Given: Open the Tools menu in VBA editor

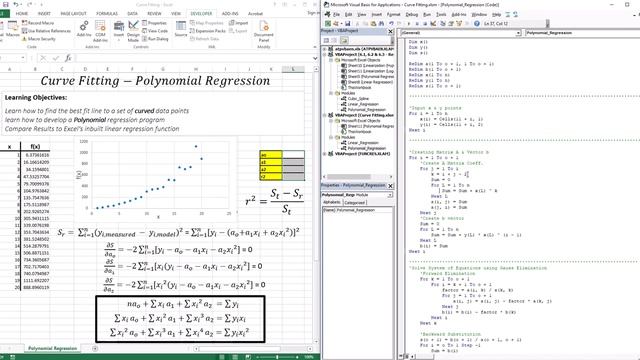Looking at the screenshot, I should coord(441,14).
